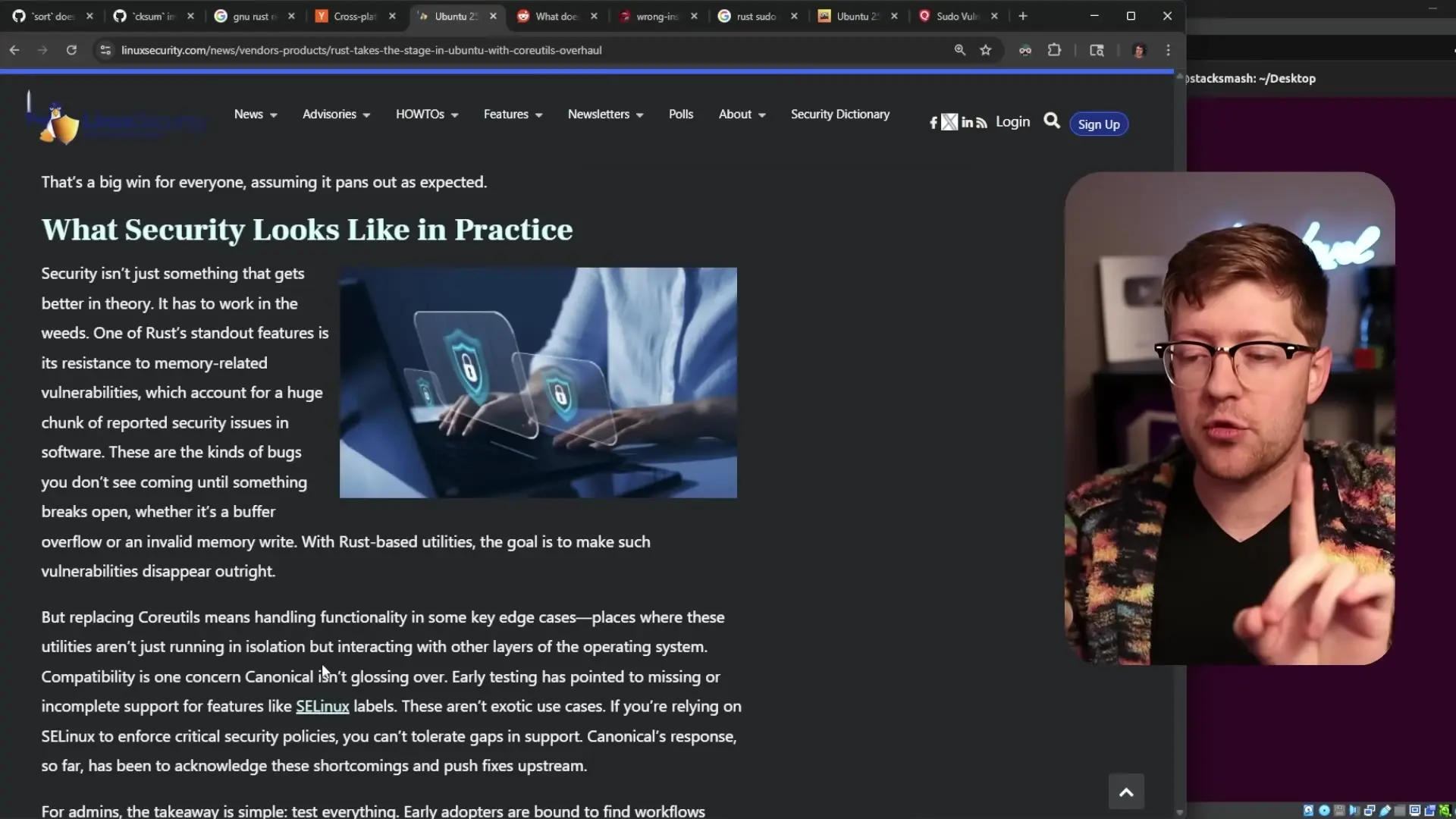The image size is (1456, 819).
Task: Open the X (Twitter) social icon
Action: (x=949, y=122)
